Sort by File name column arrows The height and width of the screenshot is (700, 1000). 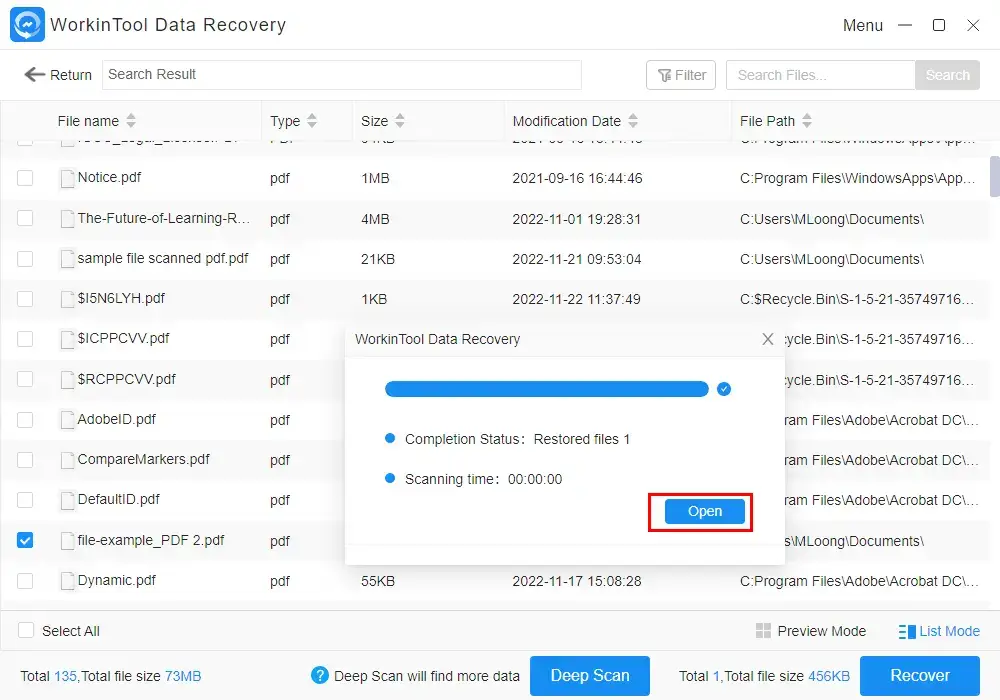click(131, 120)
